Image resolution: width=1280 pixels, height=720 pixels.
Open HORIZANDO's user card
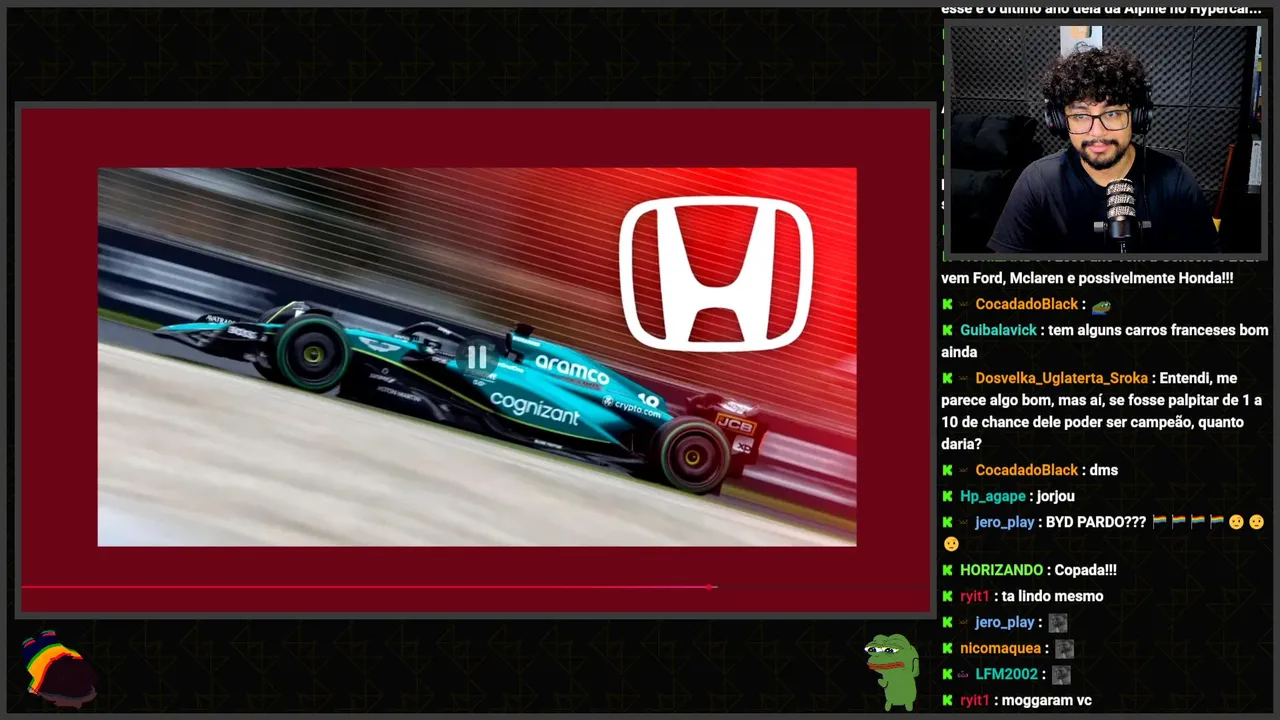click(x=1001, y=570)
